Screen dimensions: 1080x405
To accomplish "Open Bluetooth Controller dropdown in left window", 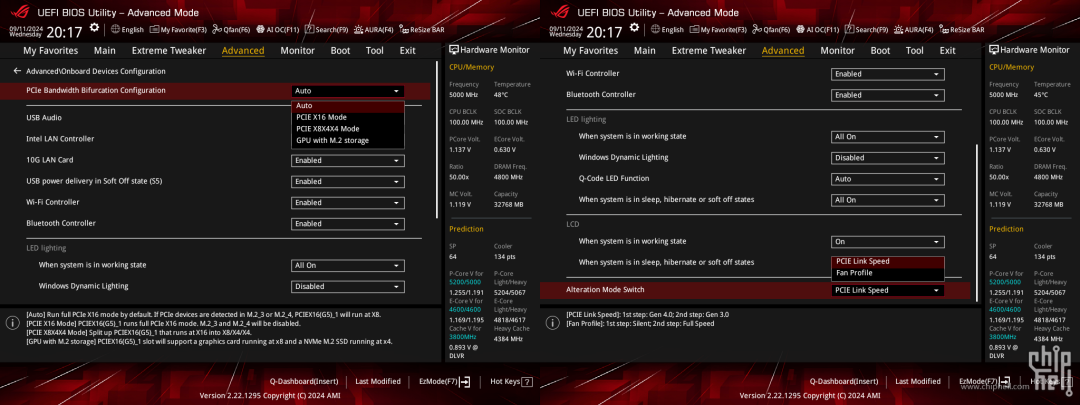I will [348, 224].
